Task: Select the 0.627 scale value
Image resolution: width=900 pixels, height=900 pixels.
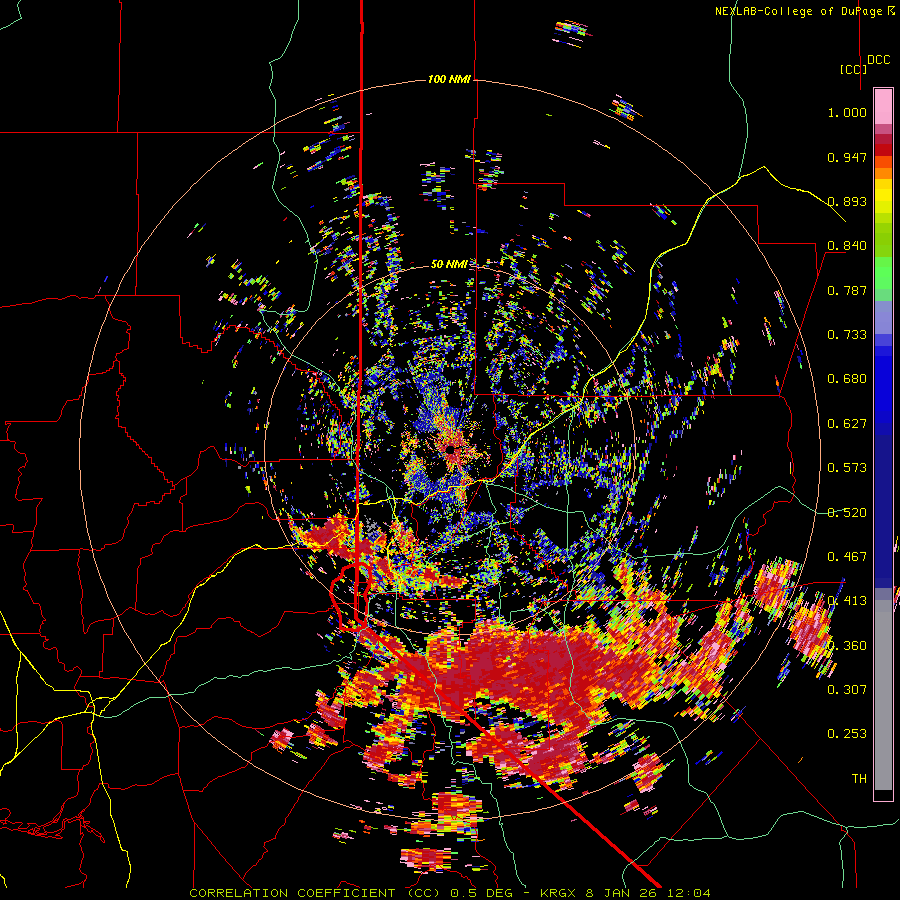Action: coord(847,424)
